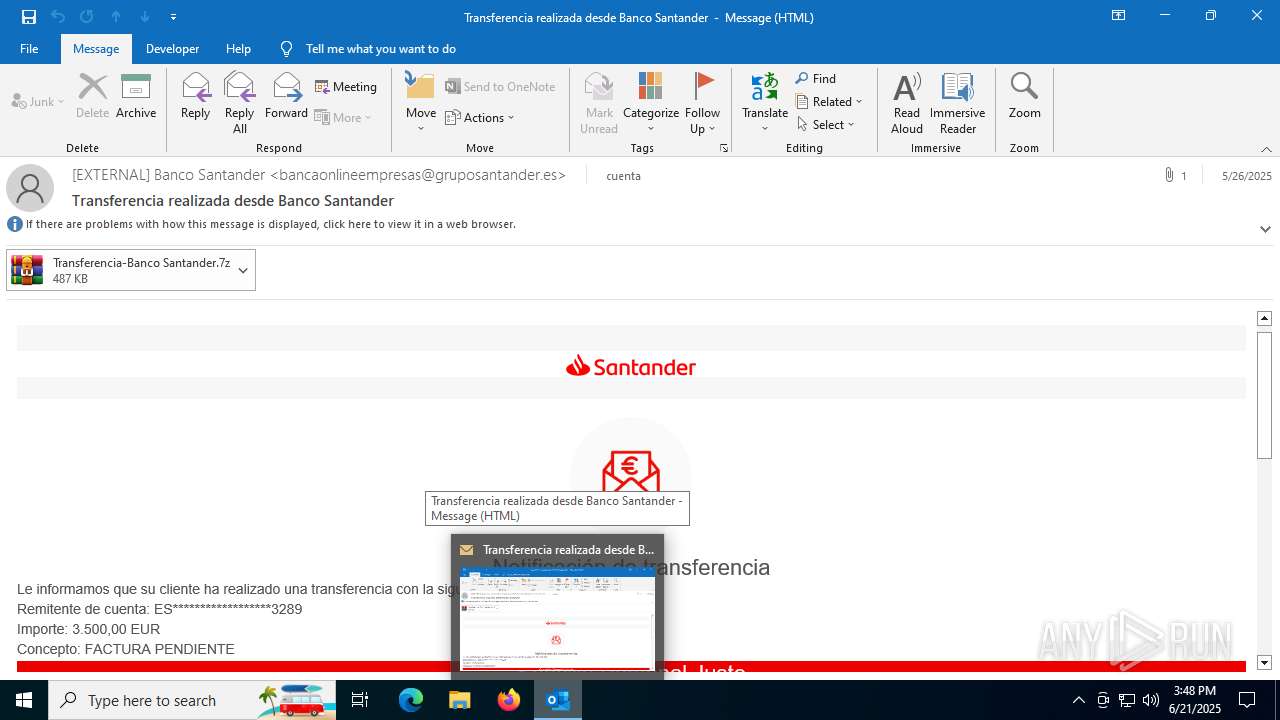Click the Translate icon
The height and width of the screenshot is (720, 1280).
pyautogui.click(x=765, y=88)
